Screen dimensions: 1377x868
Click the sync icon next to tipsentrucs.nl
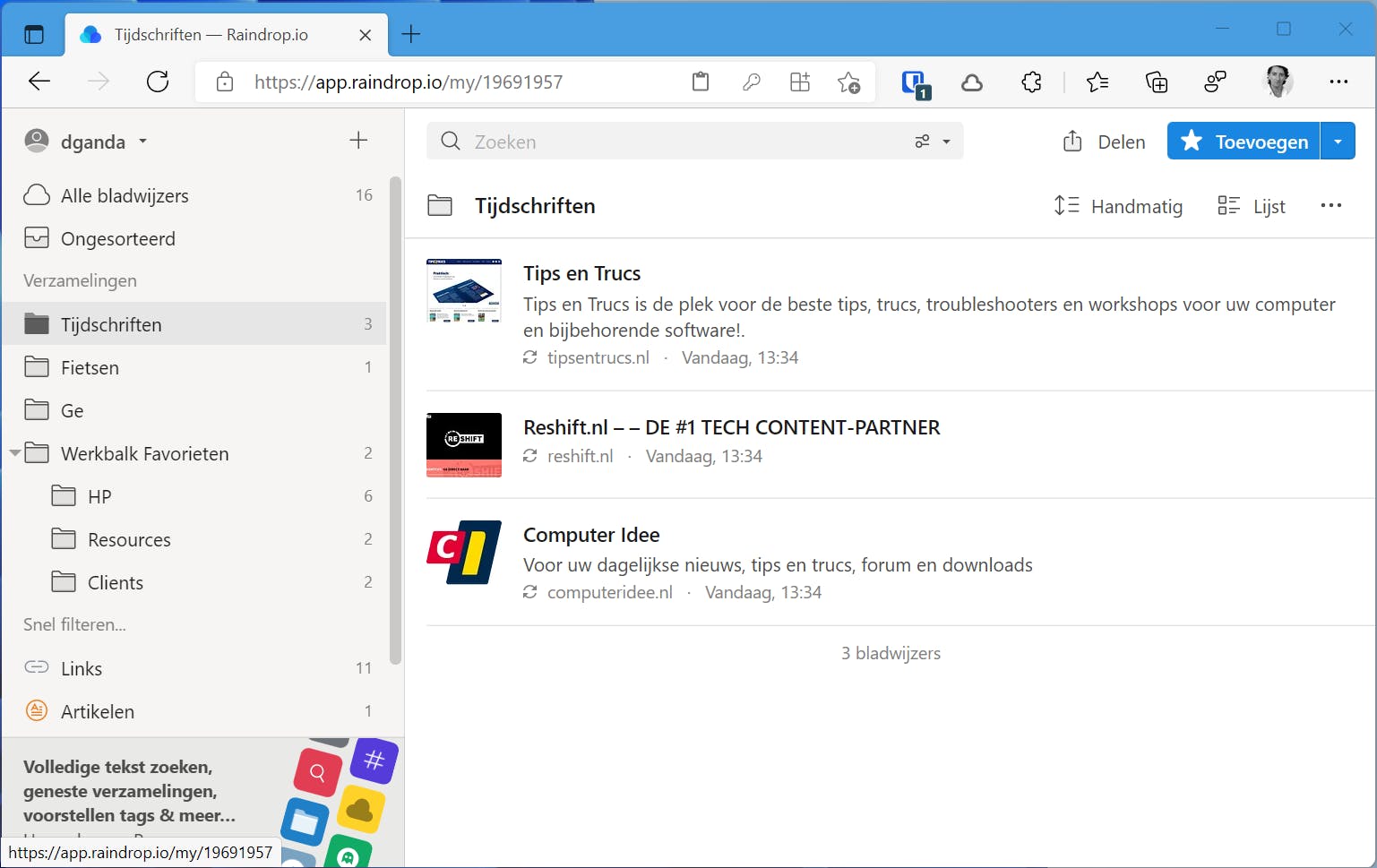click(529, 357)
